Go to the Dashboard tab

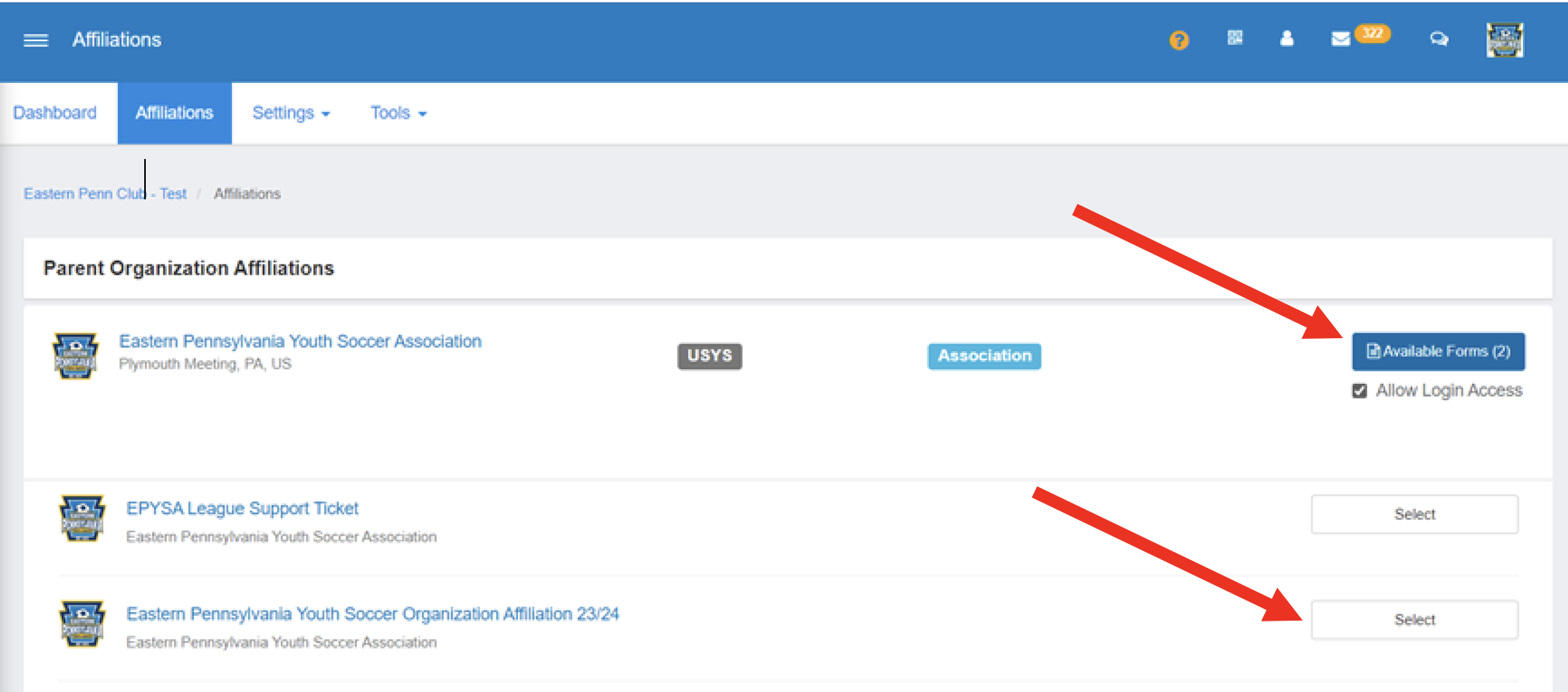55,113
